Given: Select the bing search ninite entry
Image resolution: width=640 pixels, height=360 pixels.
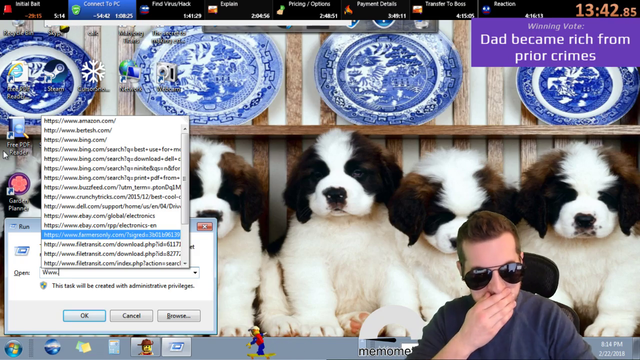Looking at the screenshot, I should pos(111,168).
